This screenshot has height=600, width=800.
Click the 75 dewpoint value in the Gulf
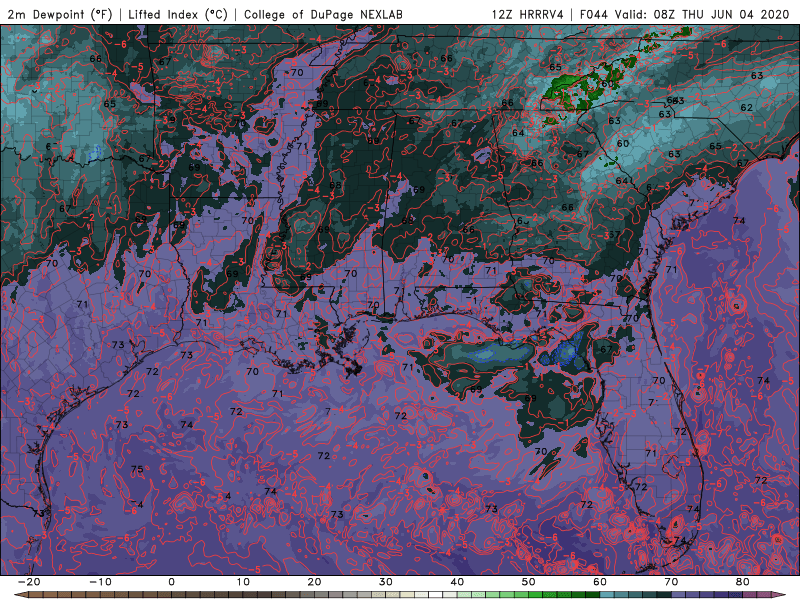click(137, 469)
